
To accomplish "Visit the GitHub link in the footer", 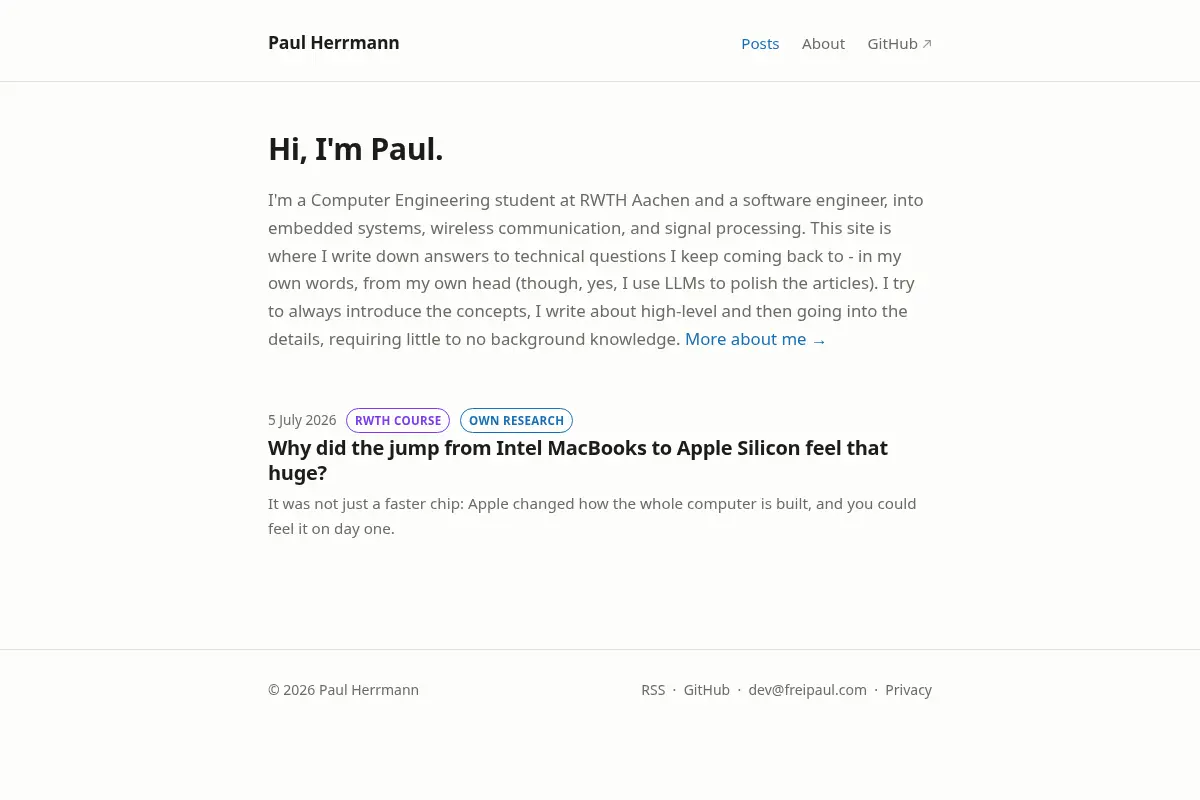I will tap(707, 690).
